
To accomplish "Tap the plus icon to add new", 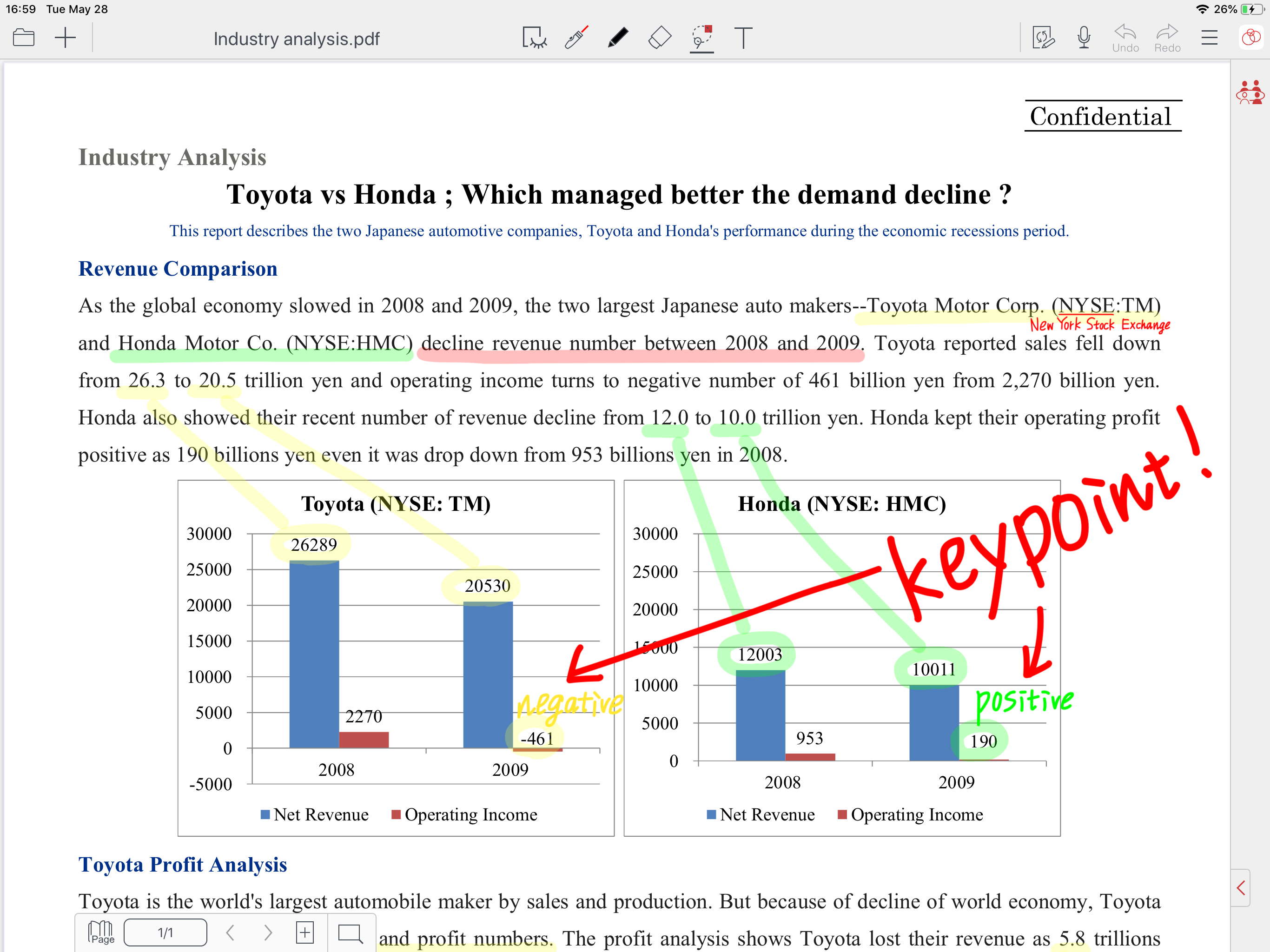I will [66, 38].
